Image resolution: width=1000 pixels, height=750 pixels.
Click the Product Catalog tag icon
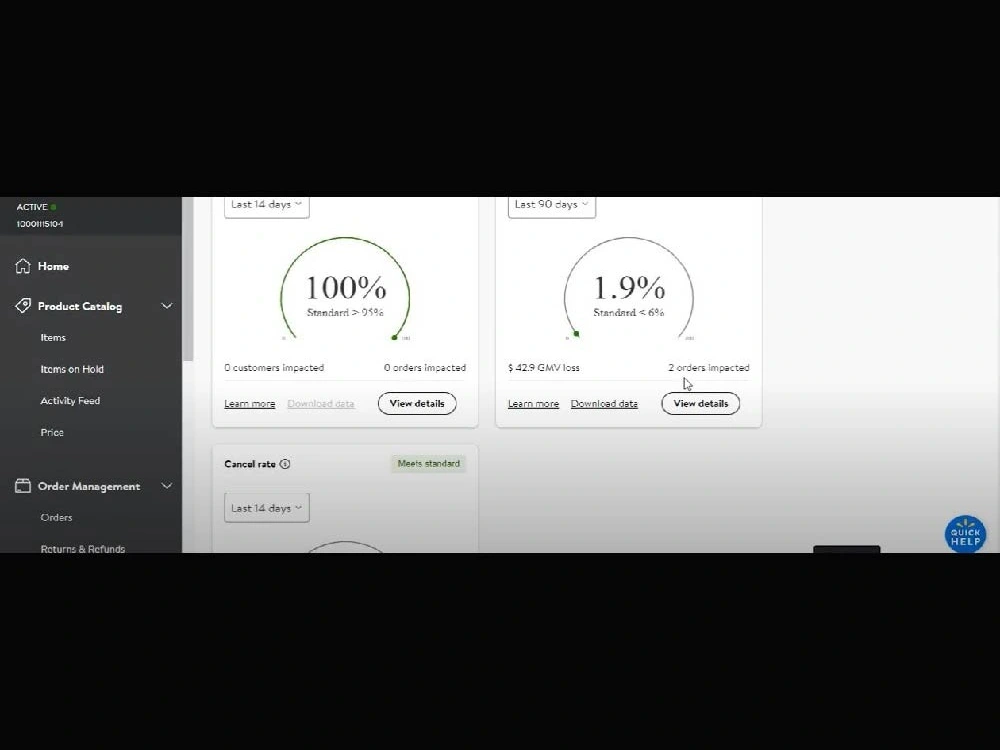point(23,305)
